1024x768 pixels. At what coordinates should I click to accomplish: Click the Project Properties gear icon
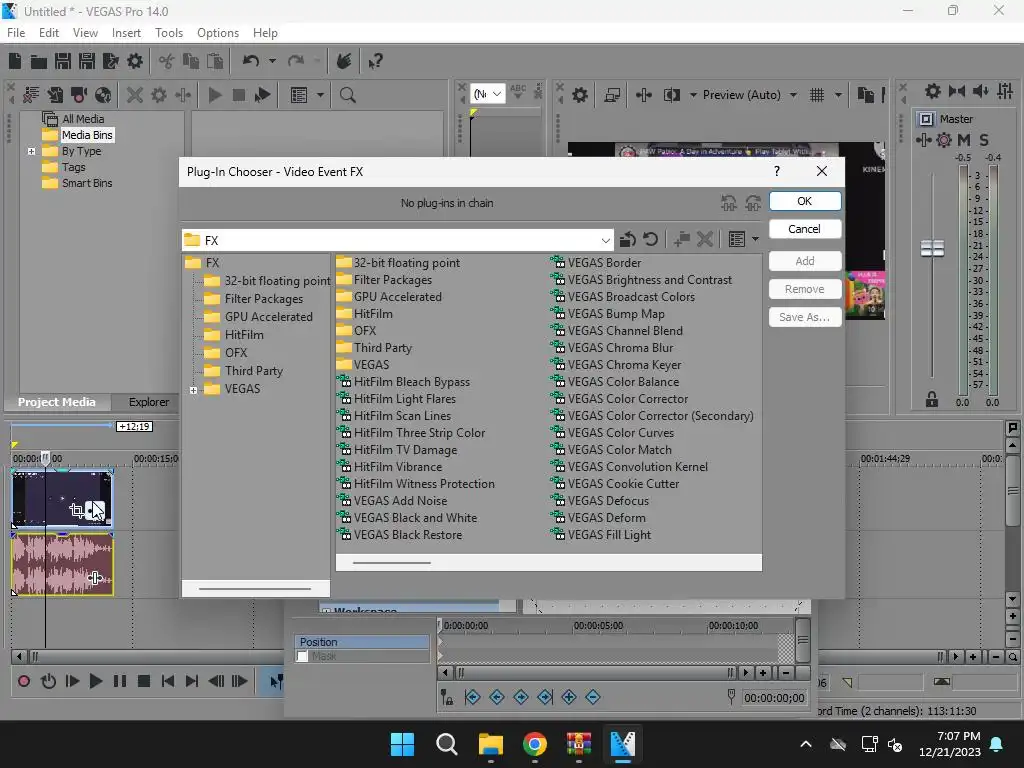[x=135, y=61]
